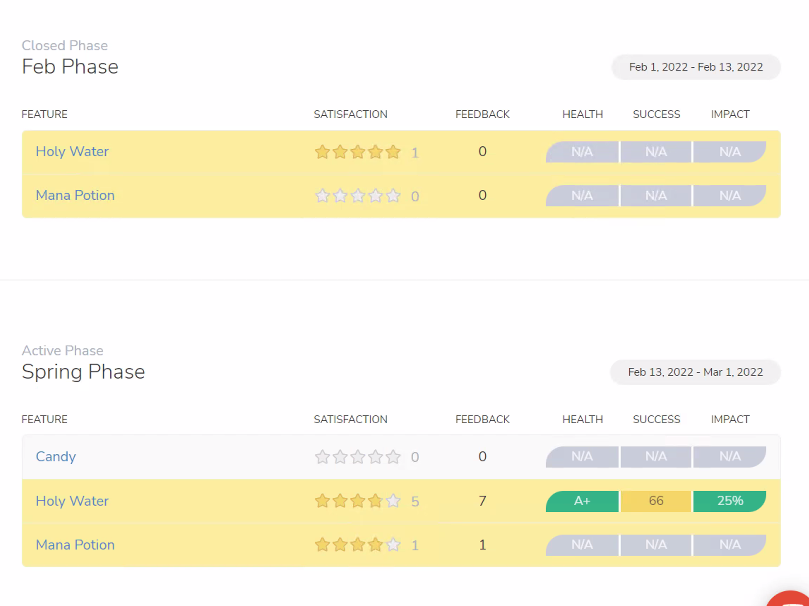Image resolution: width=809 pixels, height=606 pixels.
Task: Click N/A health badge in Candy row
Action: coord(582,456)
